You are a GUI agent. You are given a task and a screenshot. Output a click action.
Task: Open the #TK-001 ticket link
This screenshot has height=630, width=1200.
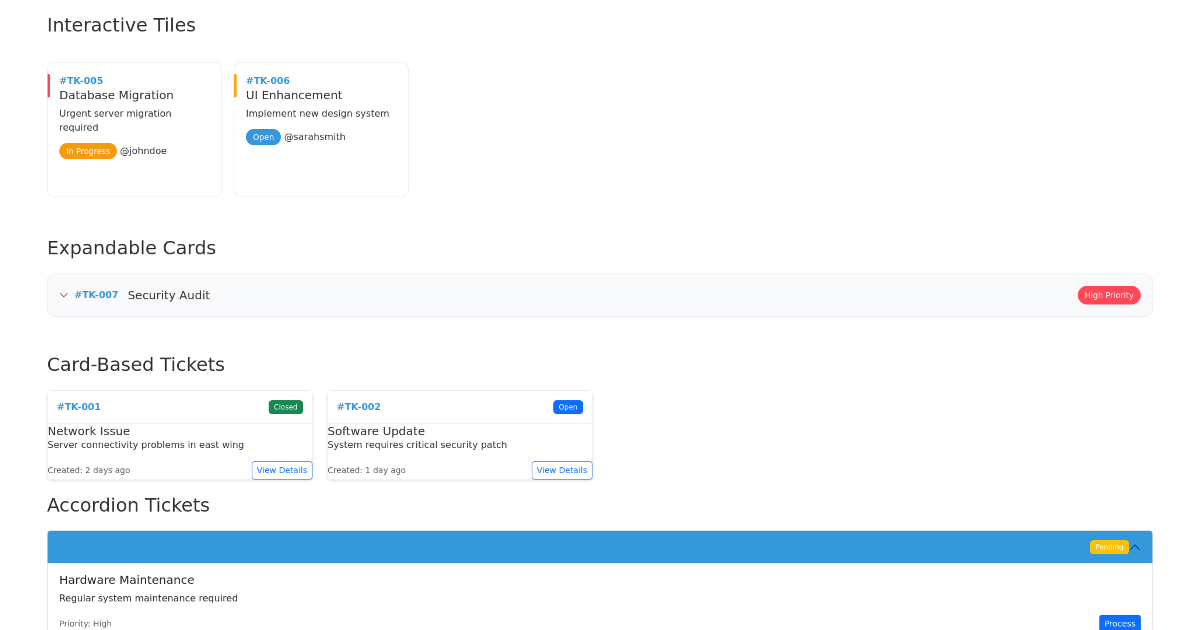pos(77,406)
